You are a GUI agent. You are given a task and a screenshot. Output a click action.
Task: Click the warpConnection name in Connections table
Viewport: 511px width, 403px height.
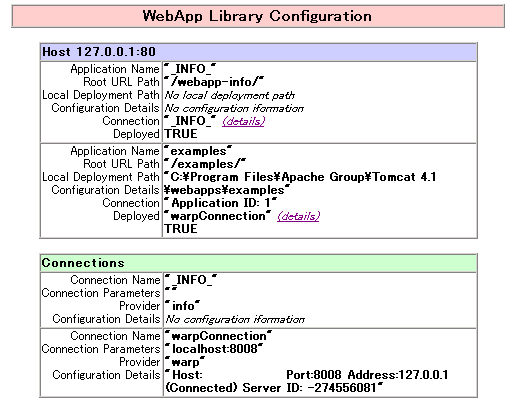pyautogui.click(x=219, y=336)
